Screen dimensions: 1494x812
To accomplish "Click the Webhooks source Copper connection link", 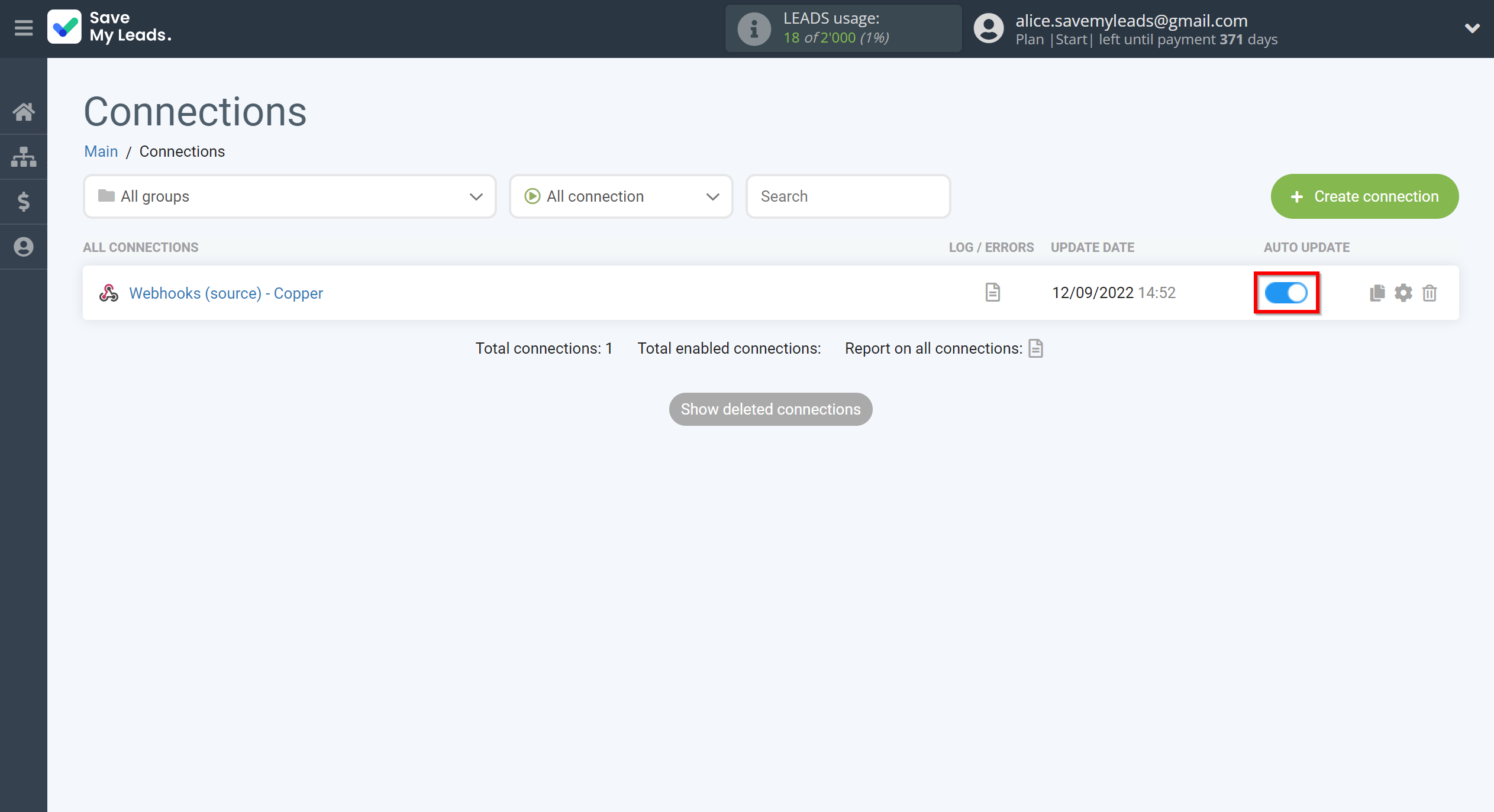I will point(226,293).
